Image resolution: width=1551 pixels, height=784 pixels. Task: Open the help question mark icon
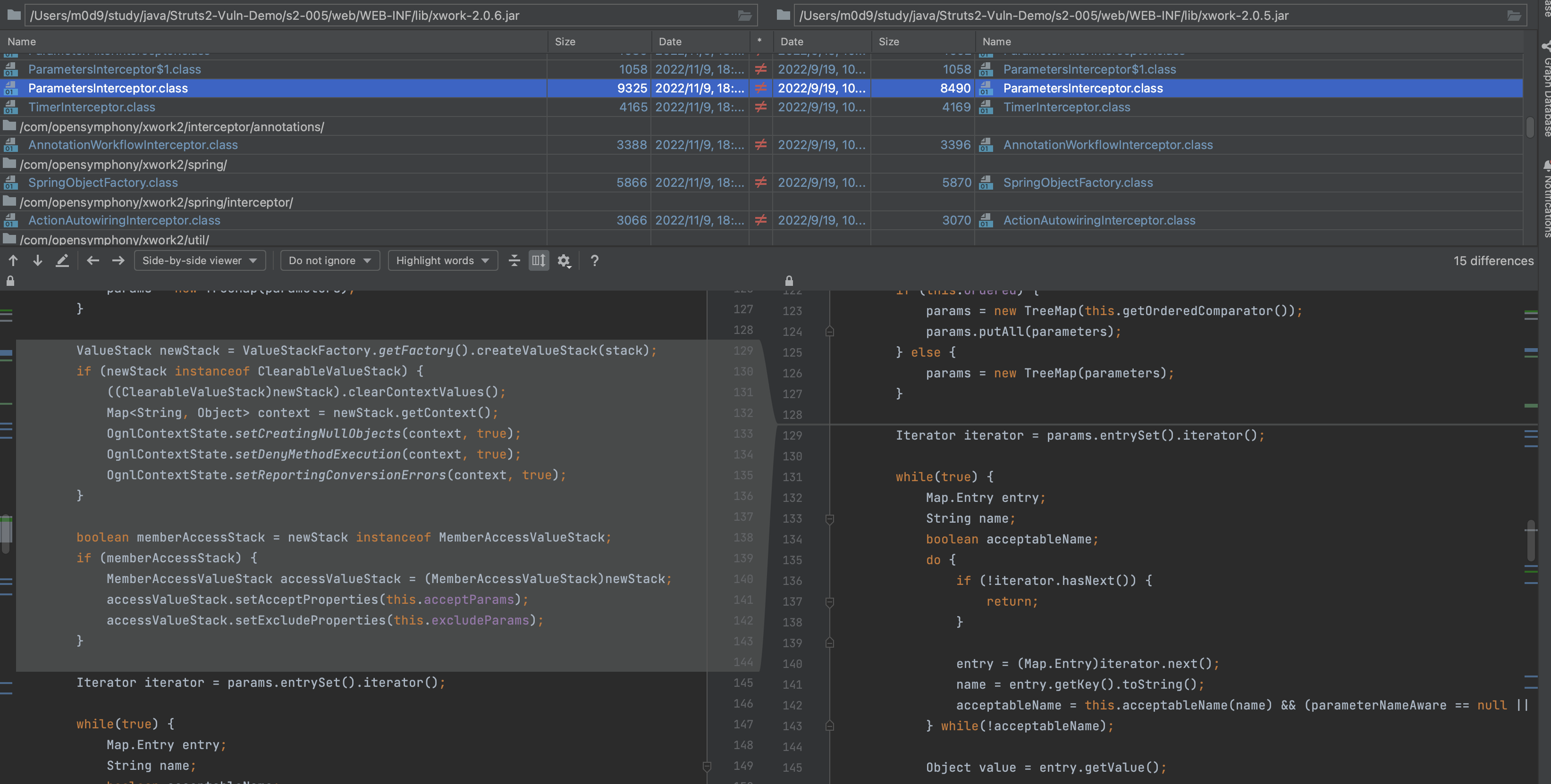(x=594, y=260)
